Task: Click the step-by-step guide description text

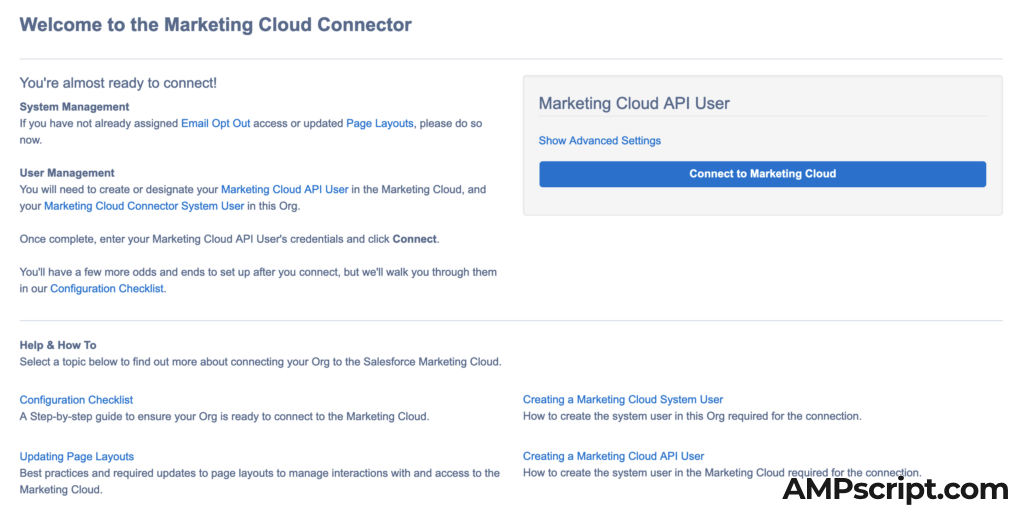Action: [224, 416]
